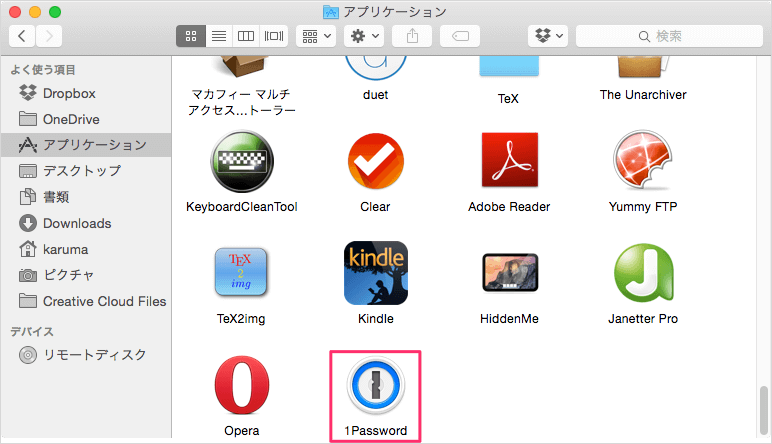Click the HiddenMe name label

click(x=509, y=318)
